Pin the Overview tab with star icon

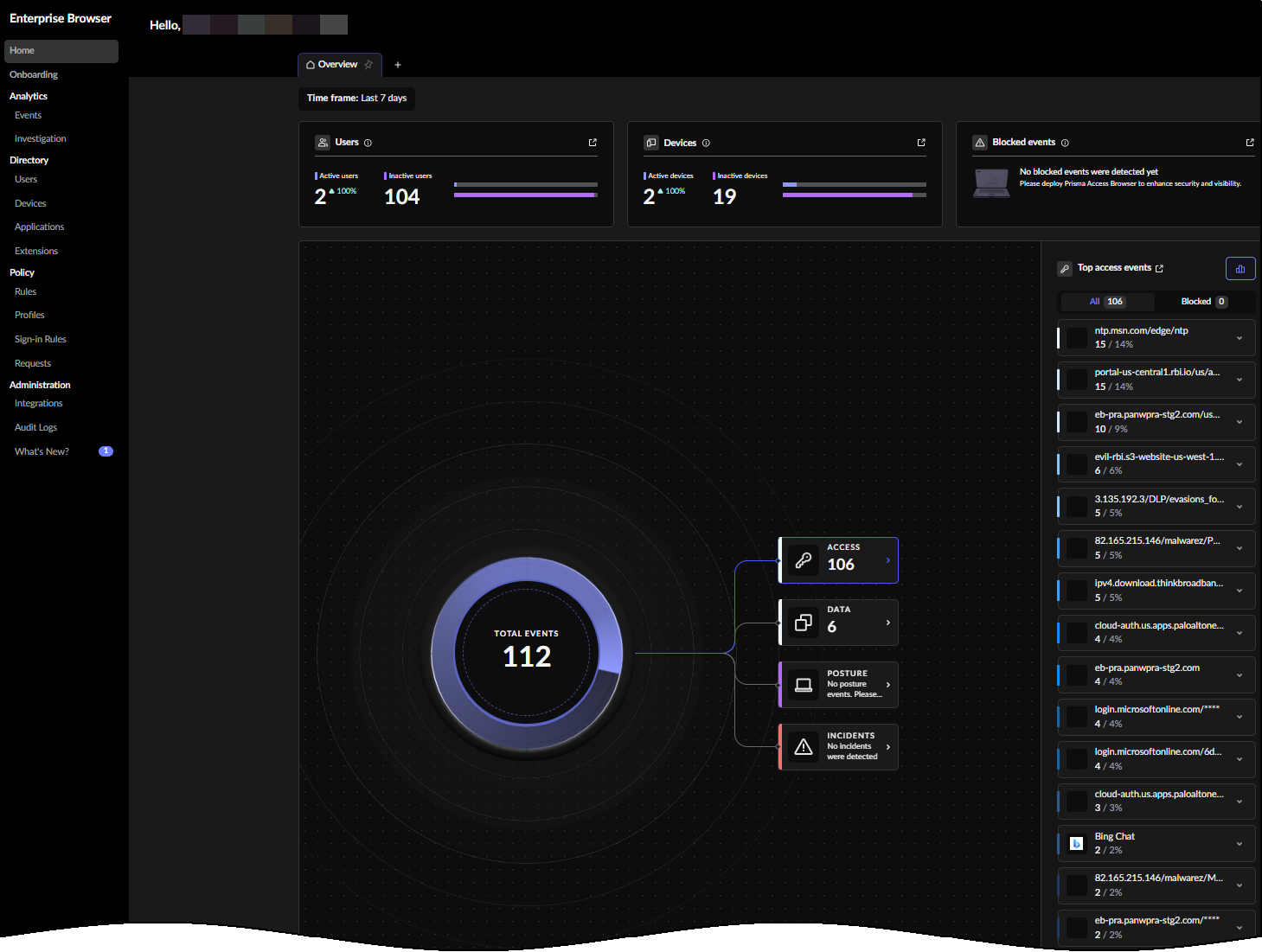click(368, 65)
